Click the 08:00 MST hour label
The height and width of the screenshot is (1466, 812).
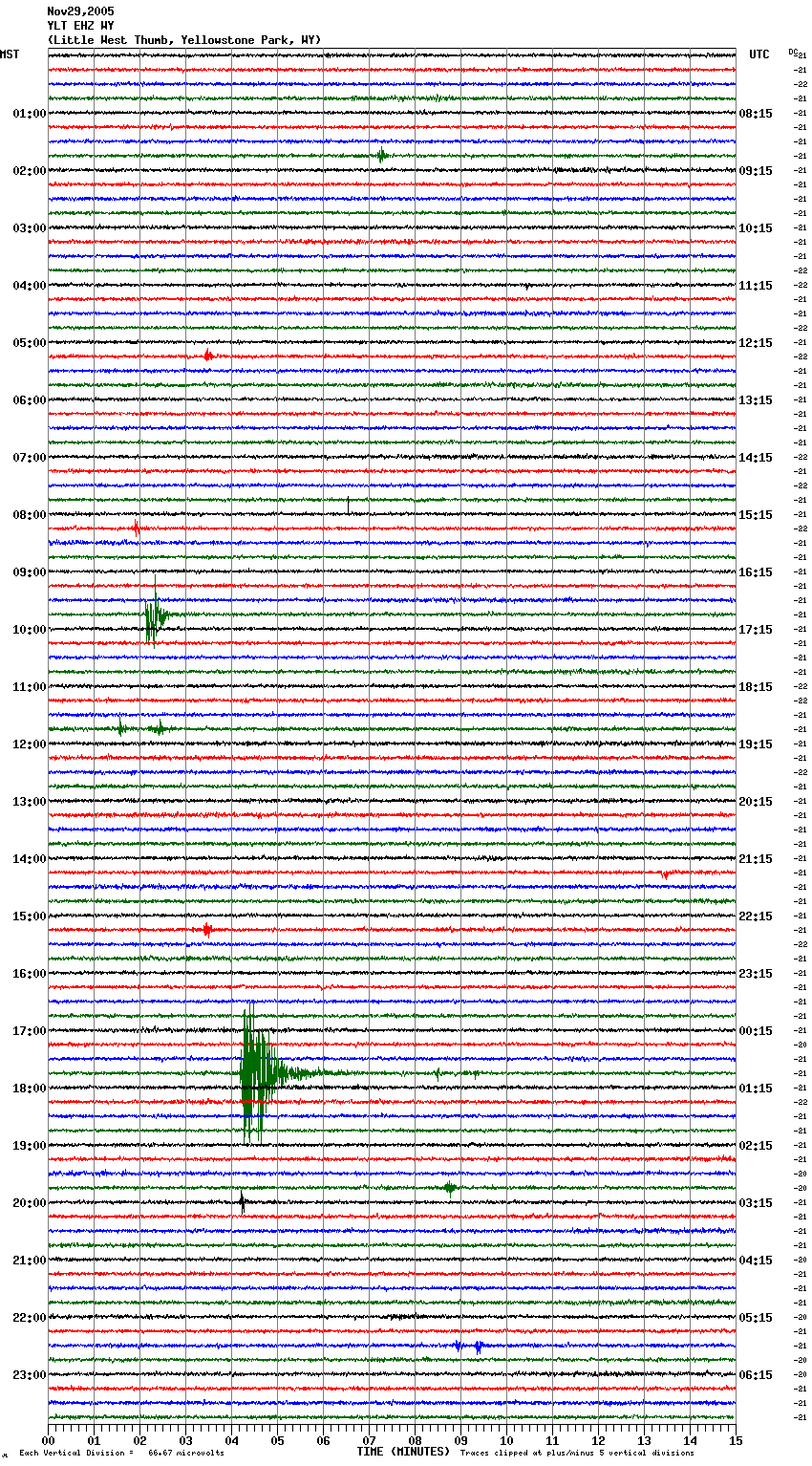click(29, 515)
